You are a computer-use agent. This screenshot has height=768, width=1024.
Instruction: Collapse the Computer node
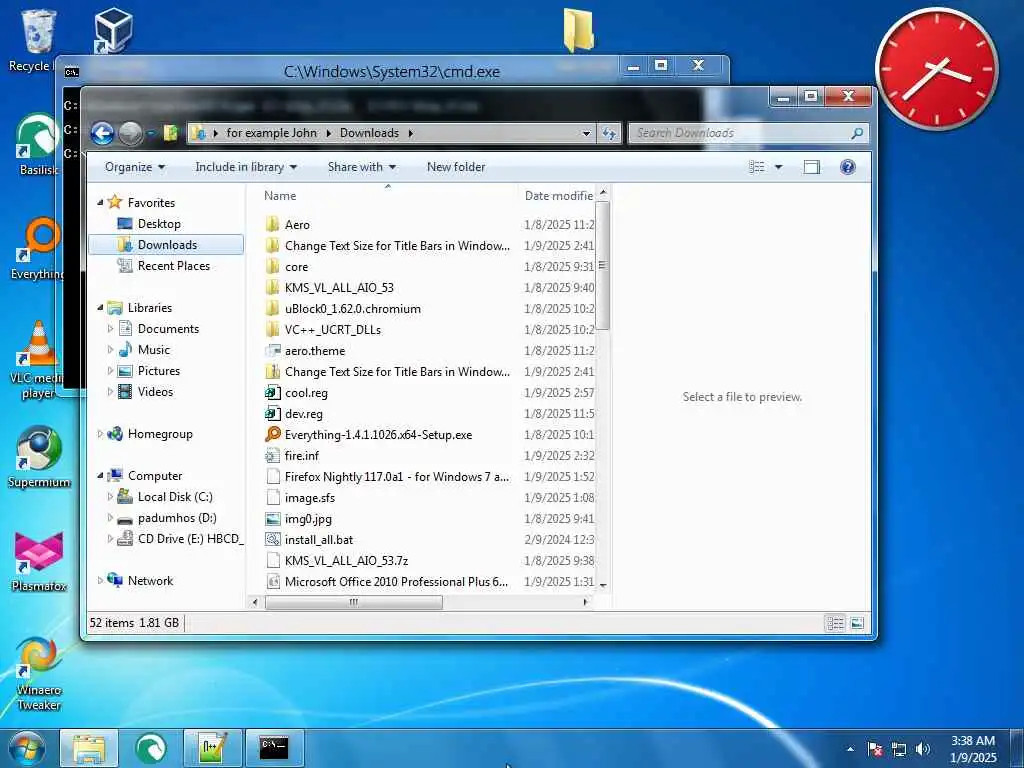[100, 475]
